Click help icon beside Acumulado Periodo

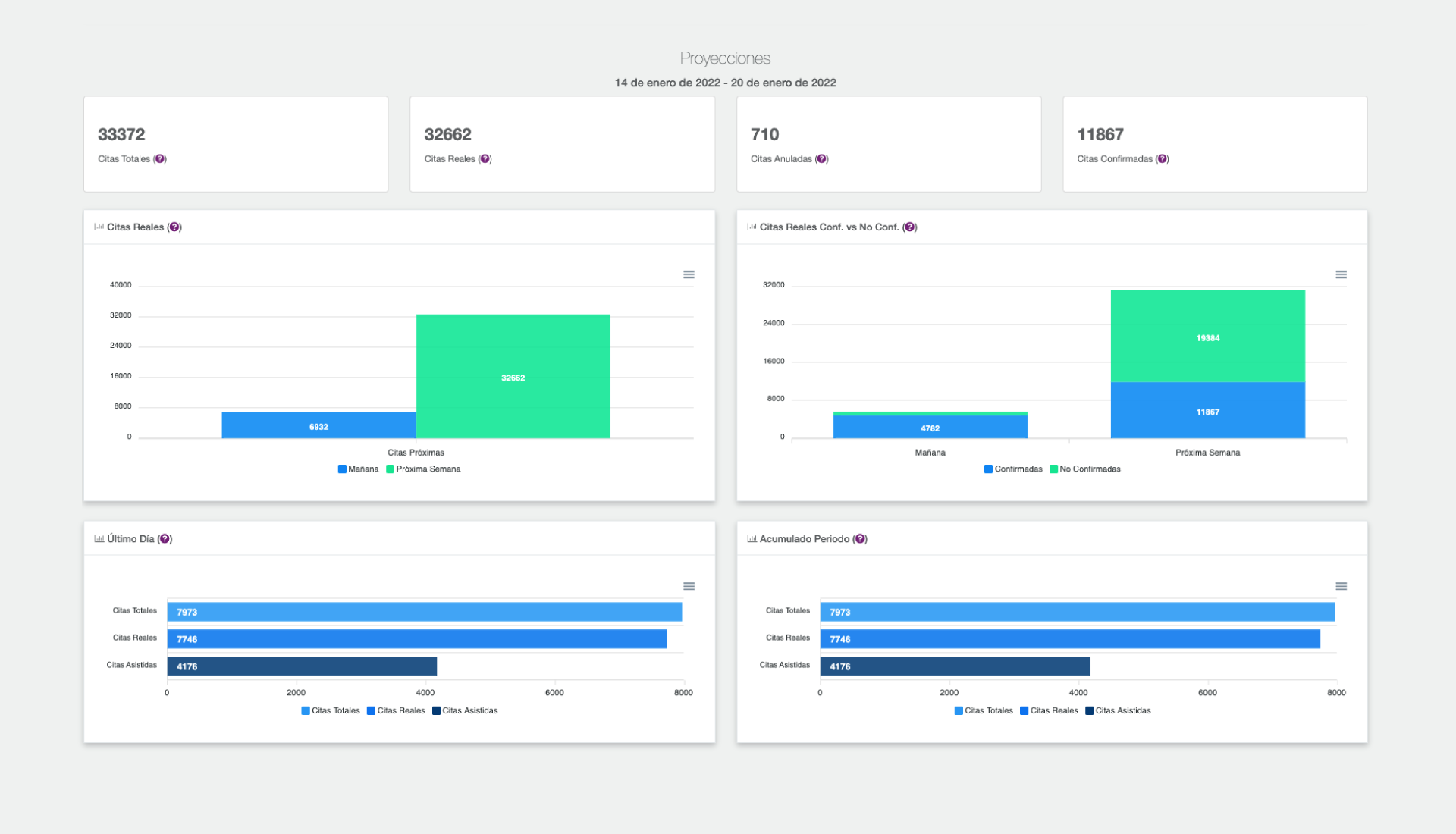tap(860, 539)
